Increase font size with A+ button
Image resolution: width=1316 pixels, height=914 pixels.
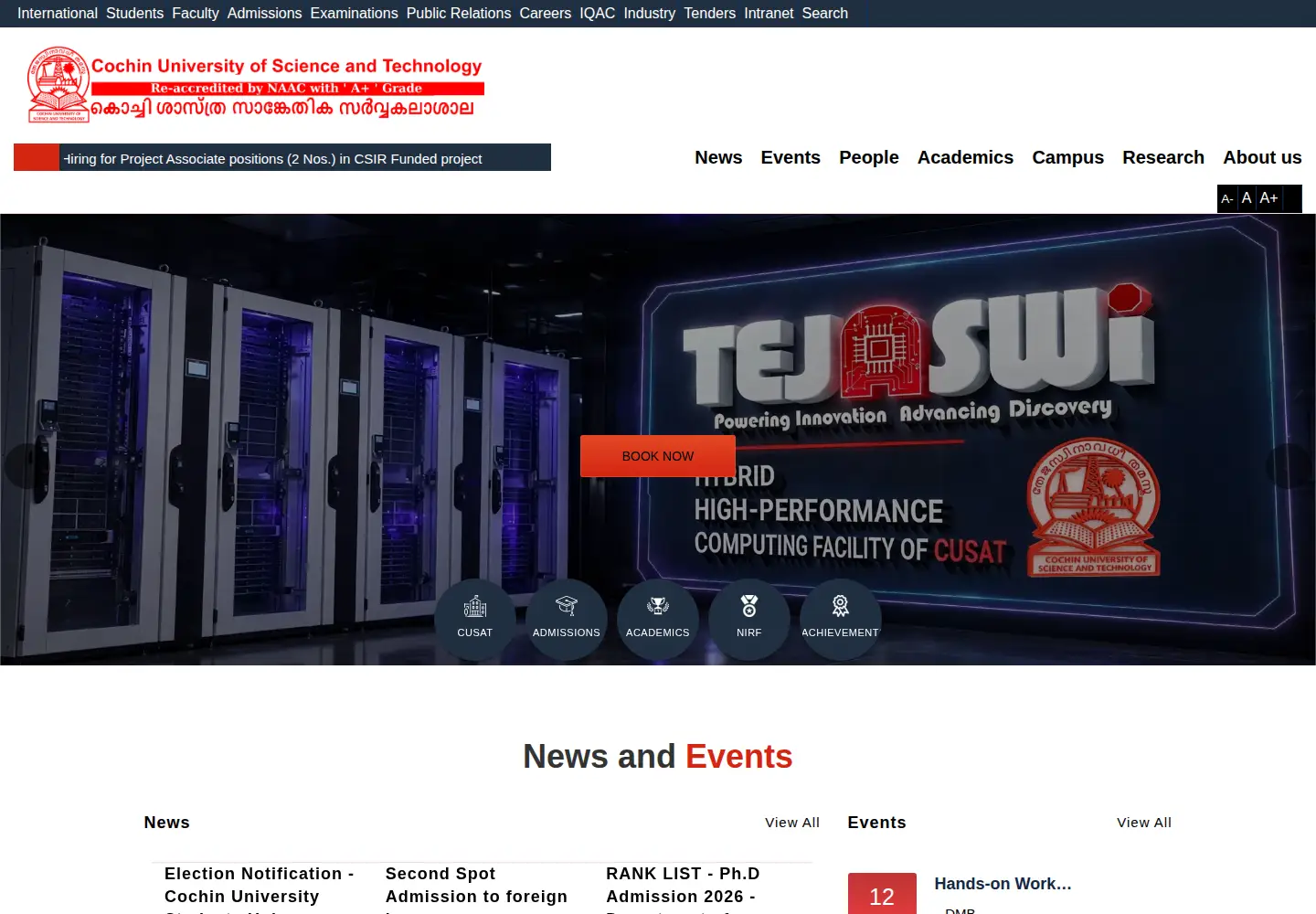1268,198
